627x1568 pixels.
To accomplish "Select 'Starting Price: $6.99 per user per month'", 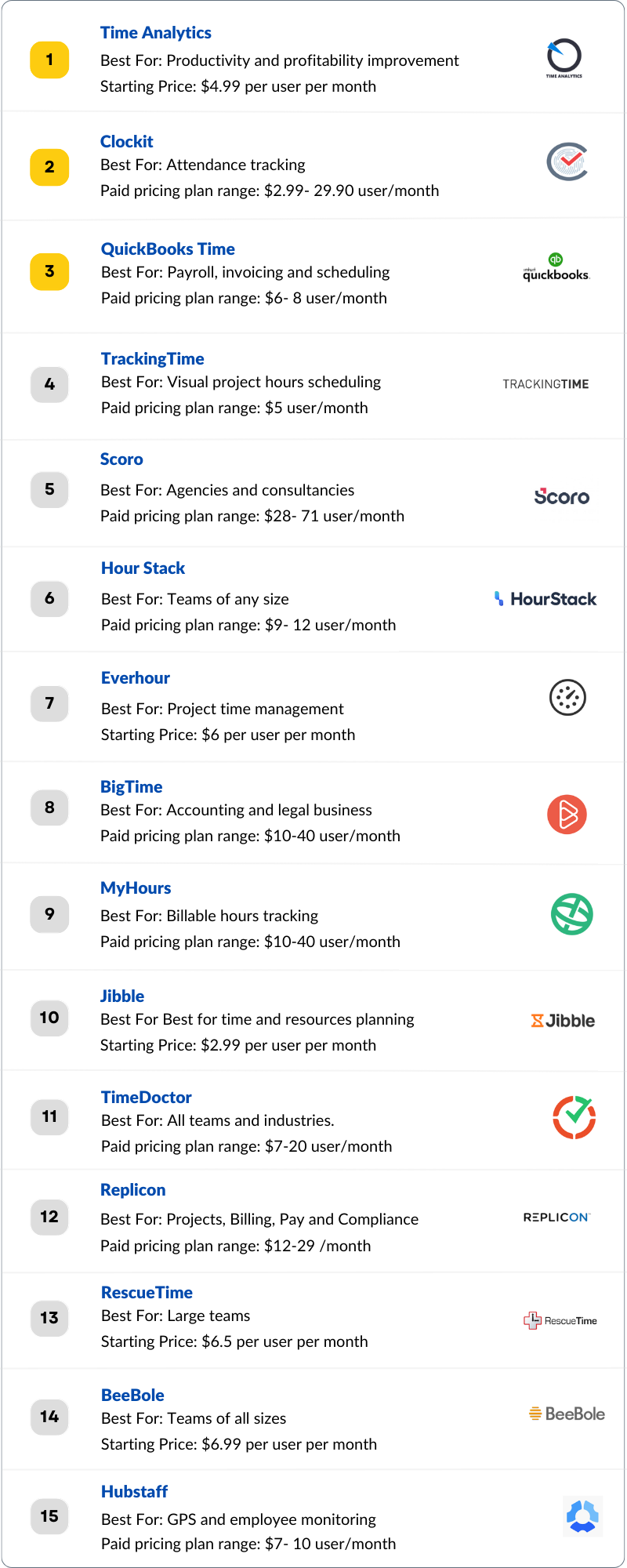I will pos(239,1445).
